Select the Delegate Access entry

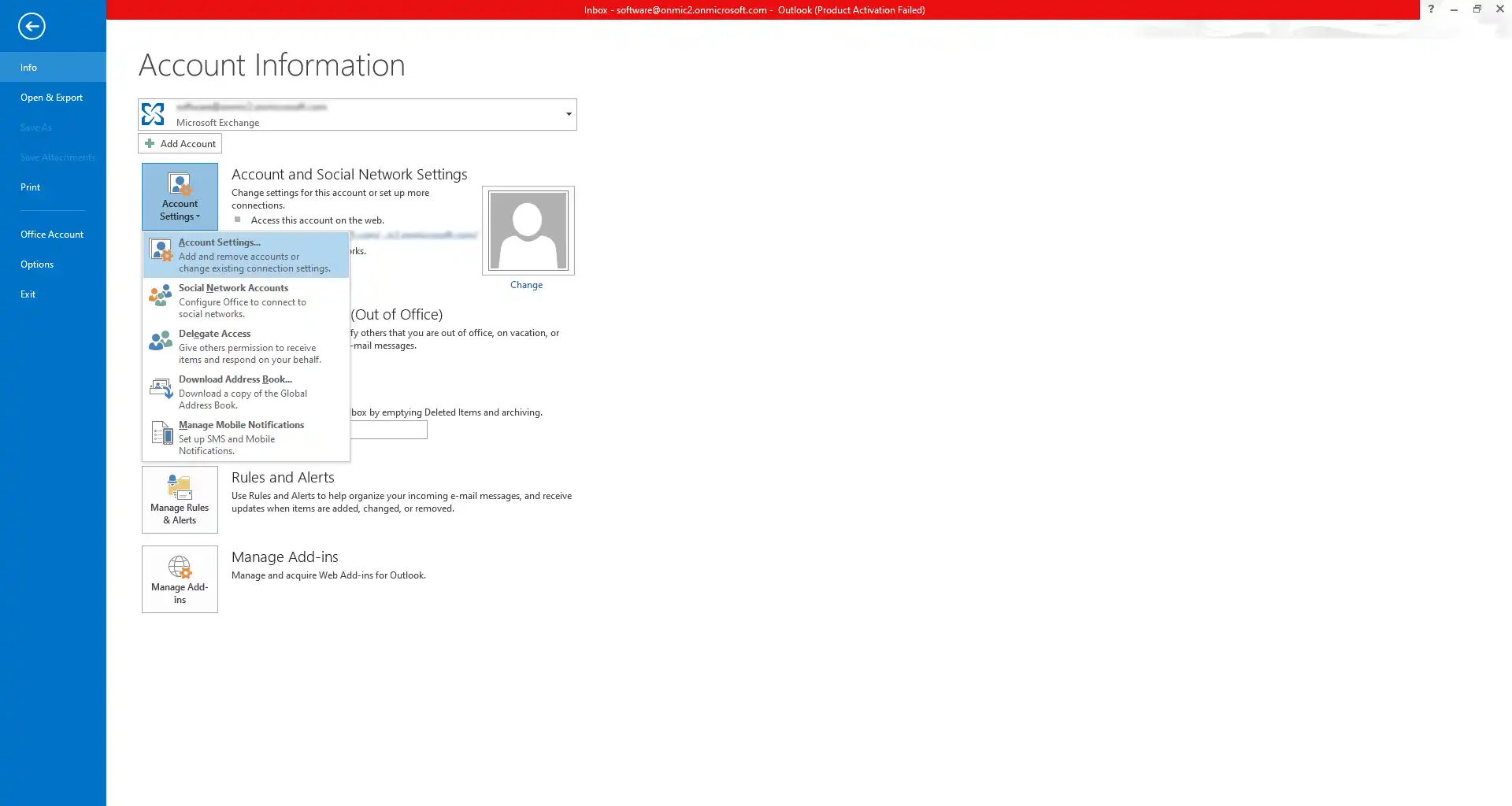pos(246,346)
